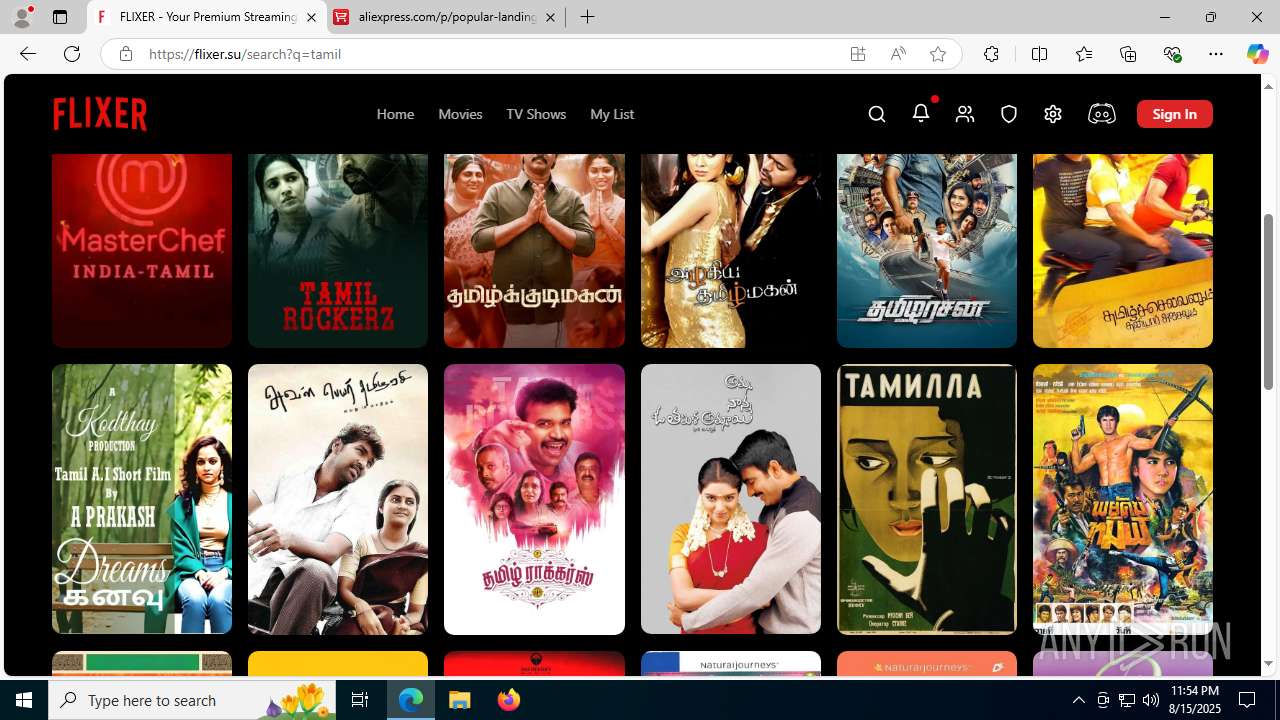The height and width of the screenshot is (720, 1280).
Task: Open Tamil Rockerz poster
Action: 338,250
